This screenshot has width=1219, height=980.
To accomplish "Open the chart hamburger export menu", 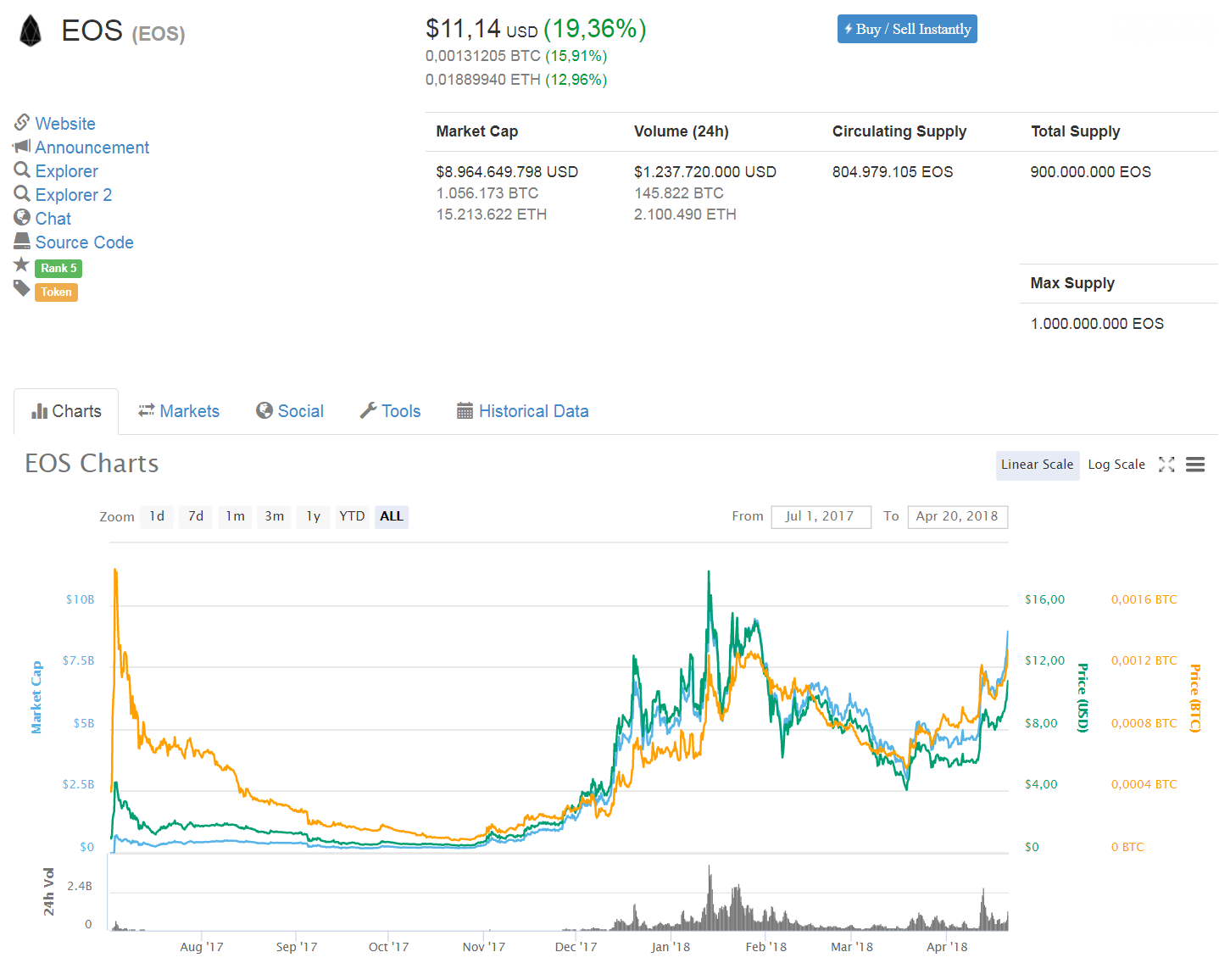I will [1195, 465].
